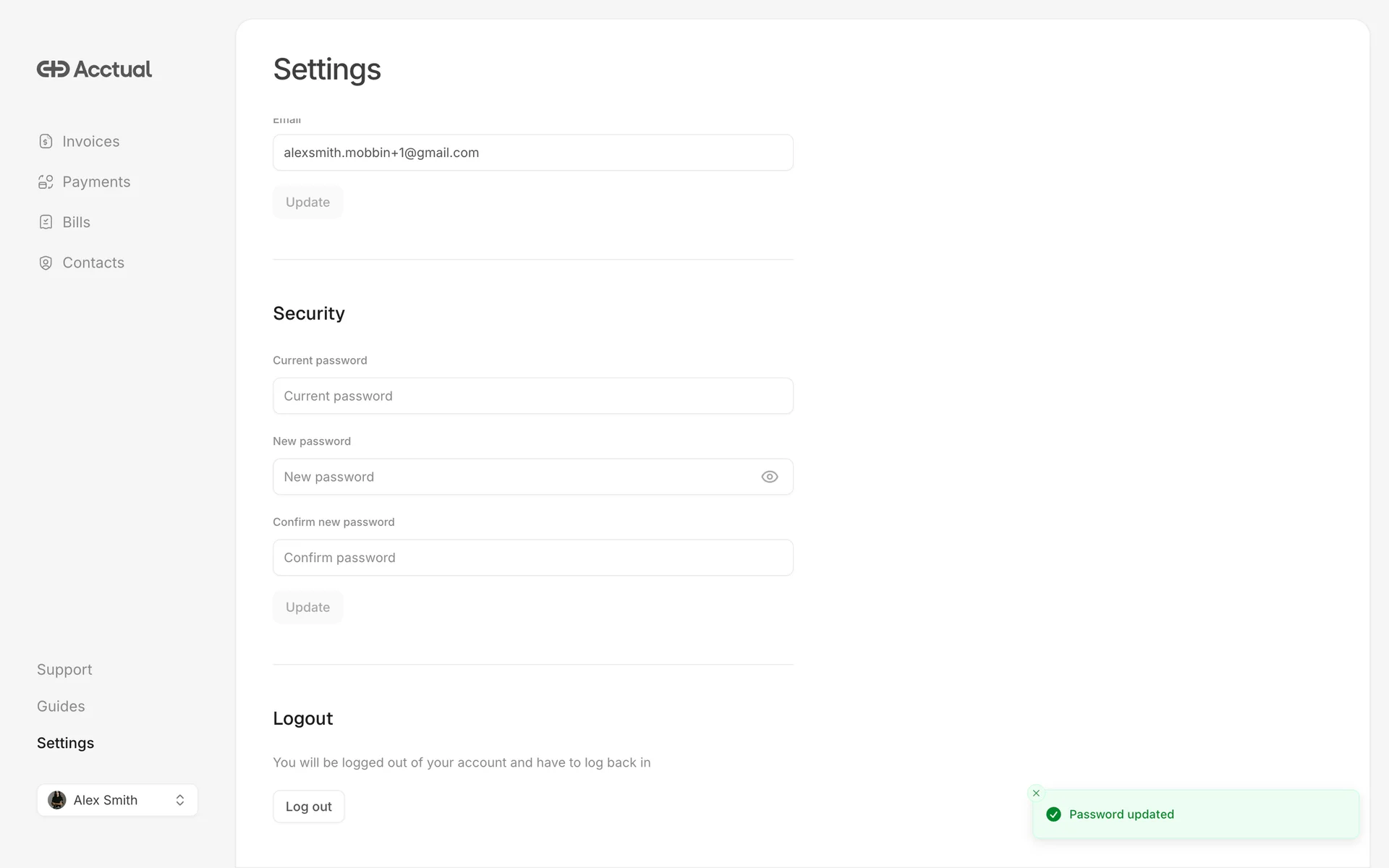Click Update button below email field
The width and height of the screenshot is (1389, 868).
tap(307, 203)
